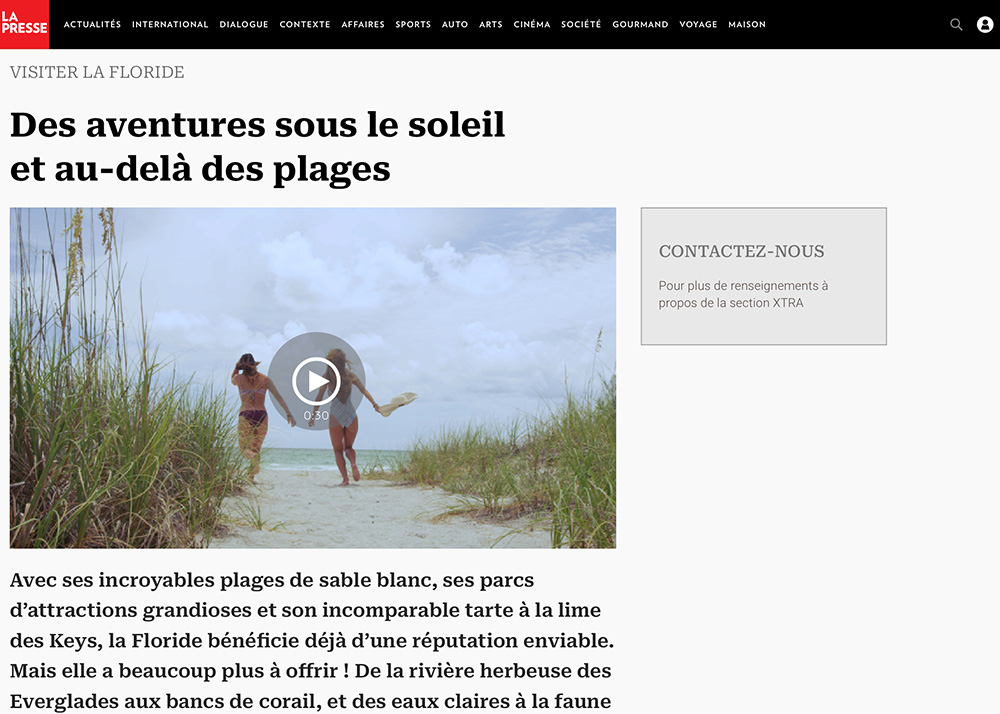Screen dimensions: 1000x714
Task: Open the Gourmand section
Action: pyautogui.click(x=640, y=24)
